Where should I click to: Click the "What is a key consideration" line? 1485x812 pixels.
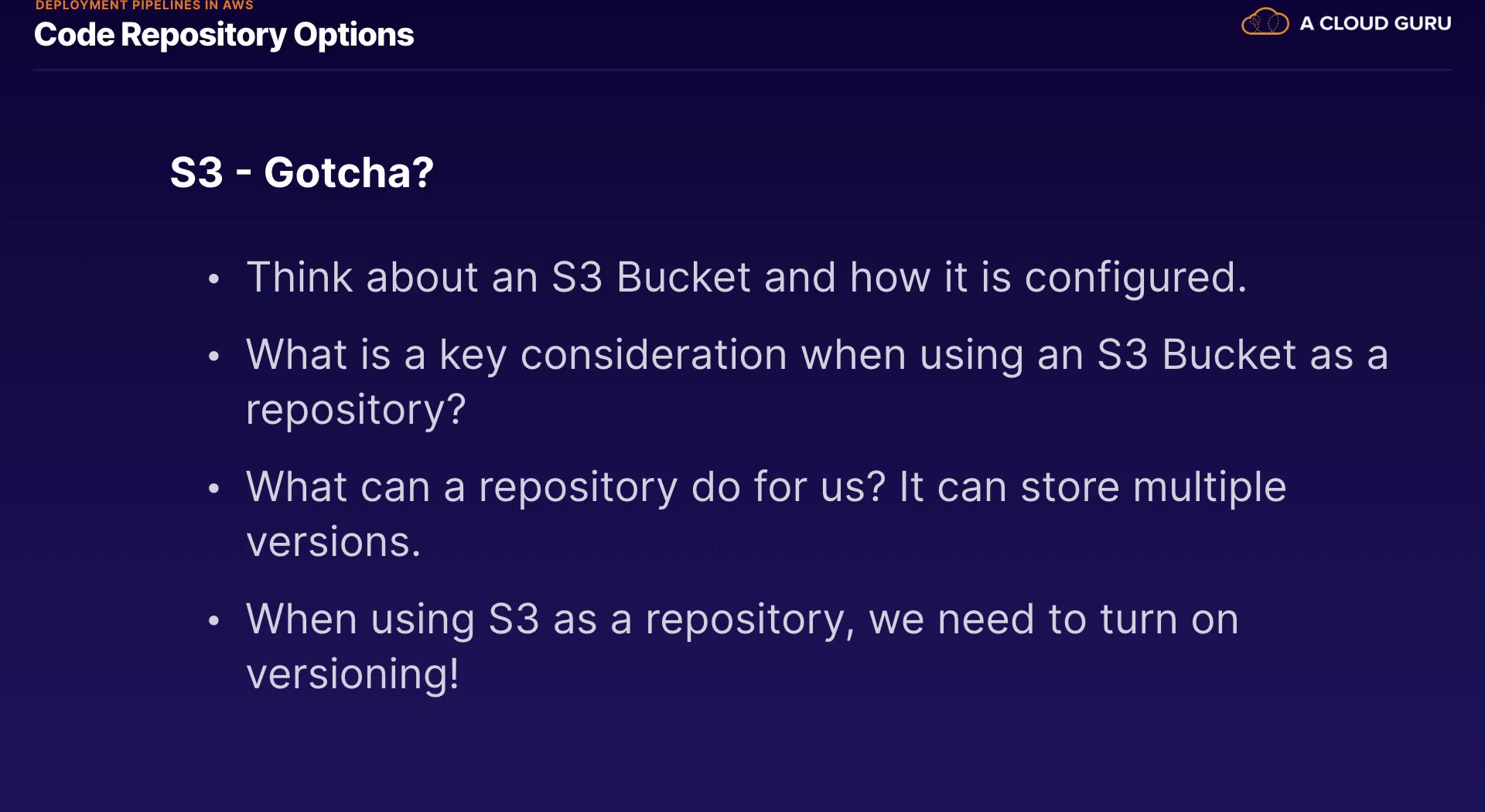click(x=817, y=355)
